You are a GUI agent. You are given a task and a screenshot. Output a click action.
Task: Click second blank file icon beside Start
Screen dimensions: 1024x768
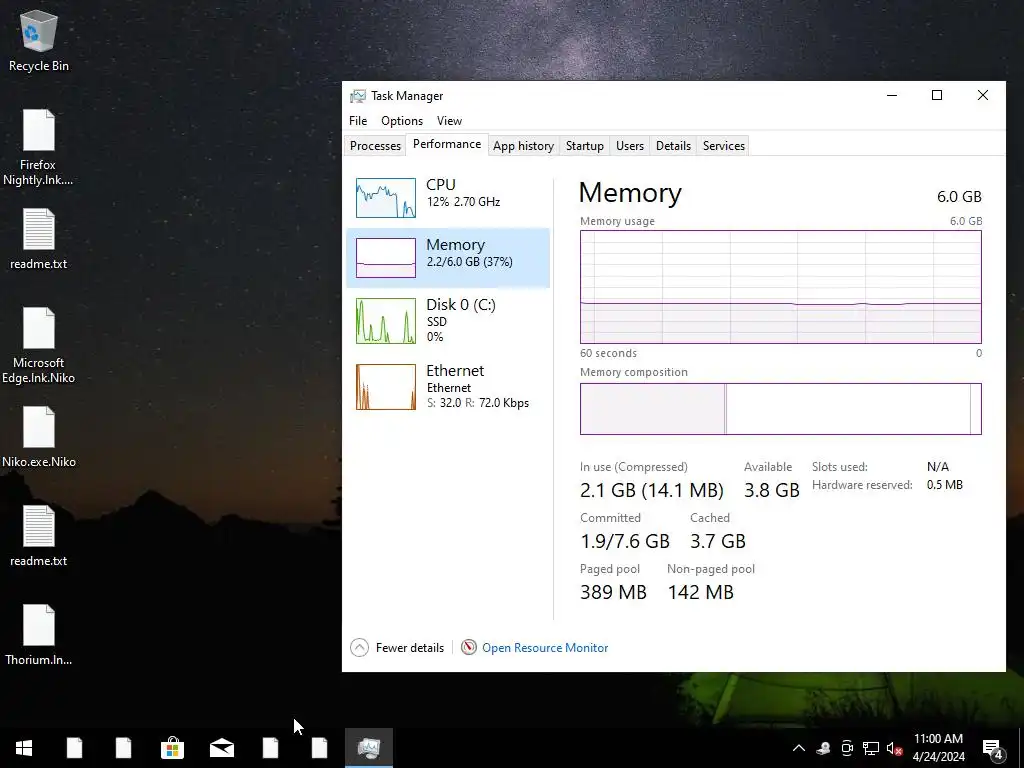[x=123, y=748]
